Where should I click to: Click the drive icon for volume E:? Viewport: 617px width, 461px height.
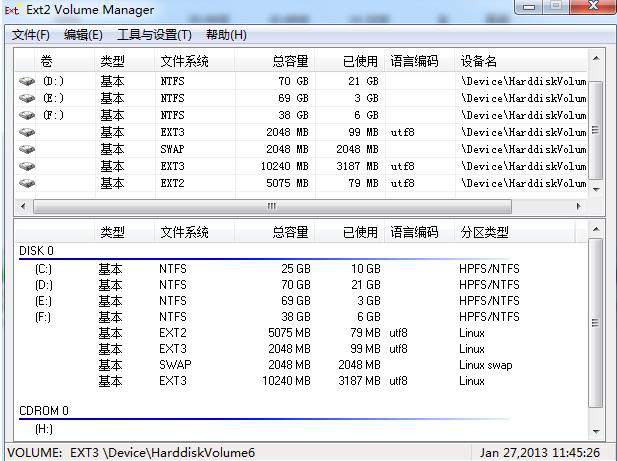27,98
